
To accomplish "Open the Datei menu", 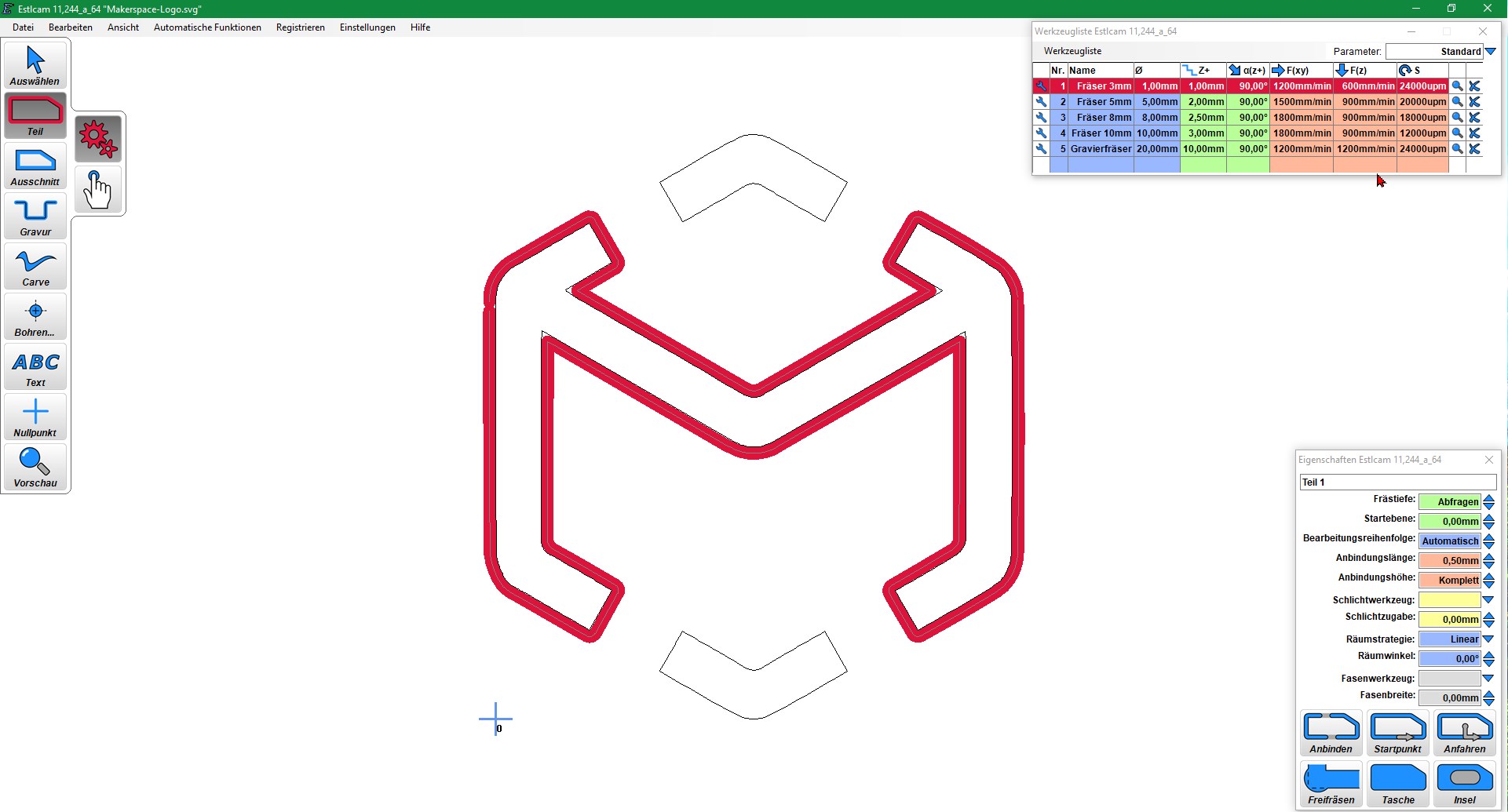I will pyautogui.click(x=23, y=27).
